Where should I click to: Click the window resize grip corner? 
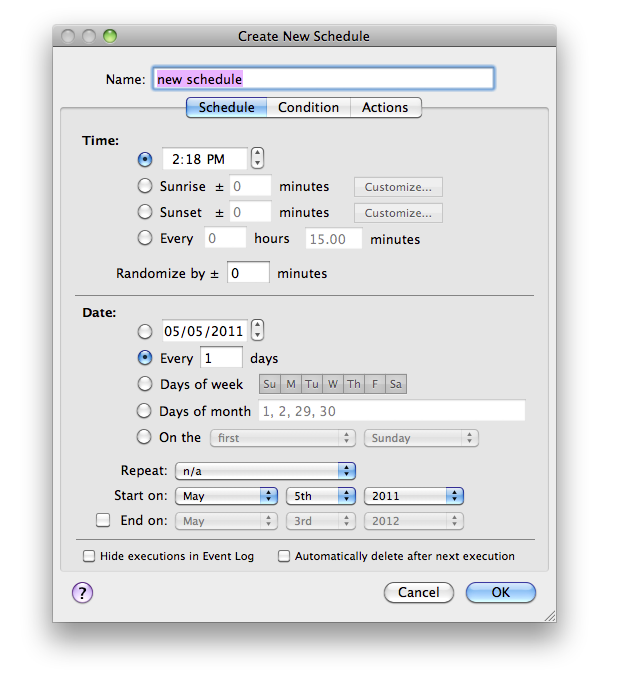(x=550, y=616)
